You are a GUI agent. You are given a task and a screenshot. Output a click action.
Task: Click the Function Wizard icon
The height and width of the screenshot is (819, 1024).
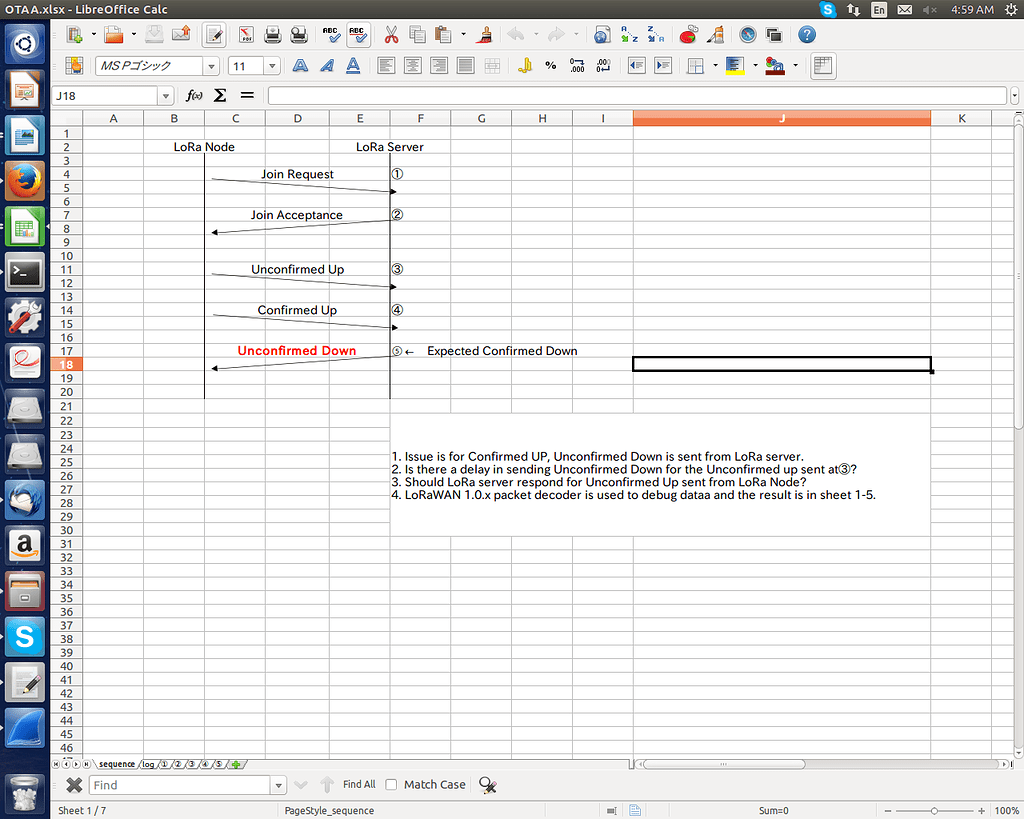click(x=194, y=96)
